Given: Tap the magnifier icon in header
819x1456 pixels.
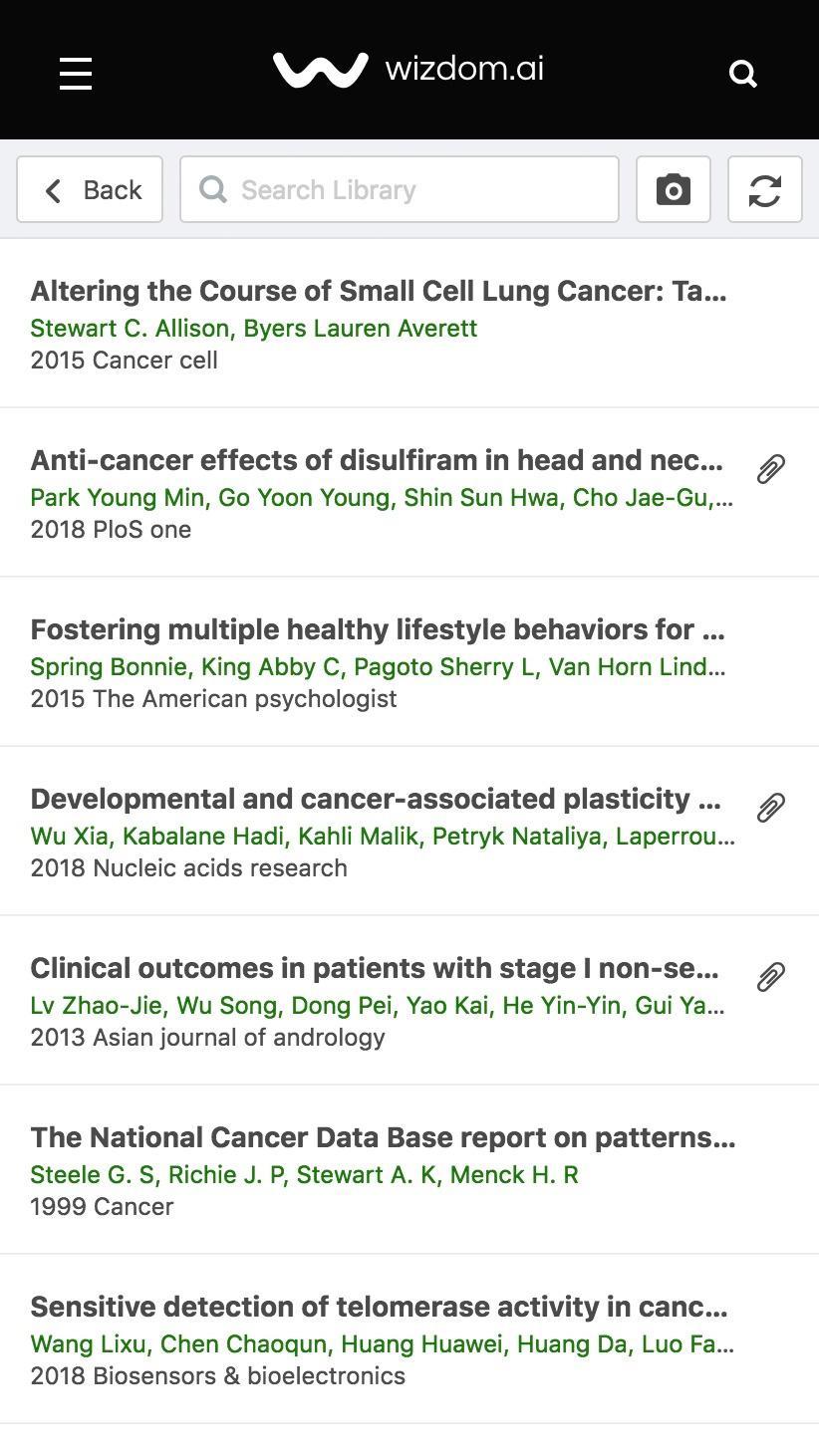Looking at the screenshot, I should click(743, 73).
